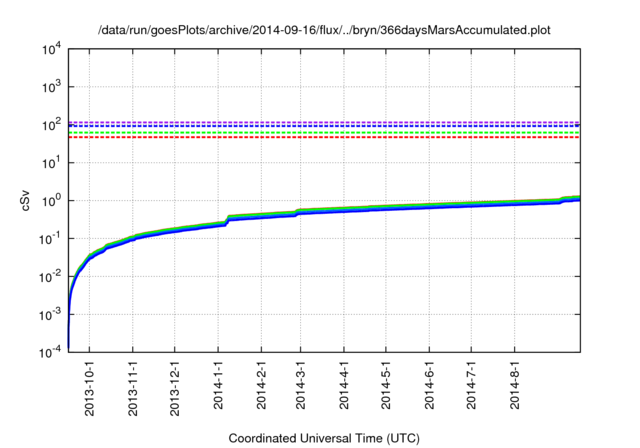Click the 2014-5-1 date label
The width and height of the screenshot is (640, 448).
(x=386, y=385)
